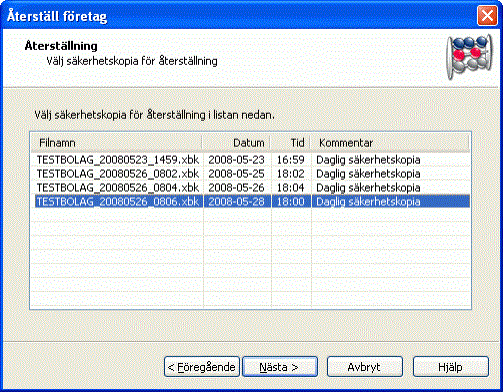Go back with the Föregående button
This screenshot has height=392, width=503.
coord(202,367)
